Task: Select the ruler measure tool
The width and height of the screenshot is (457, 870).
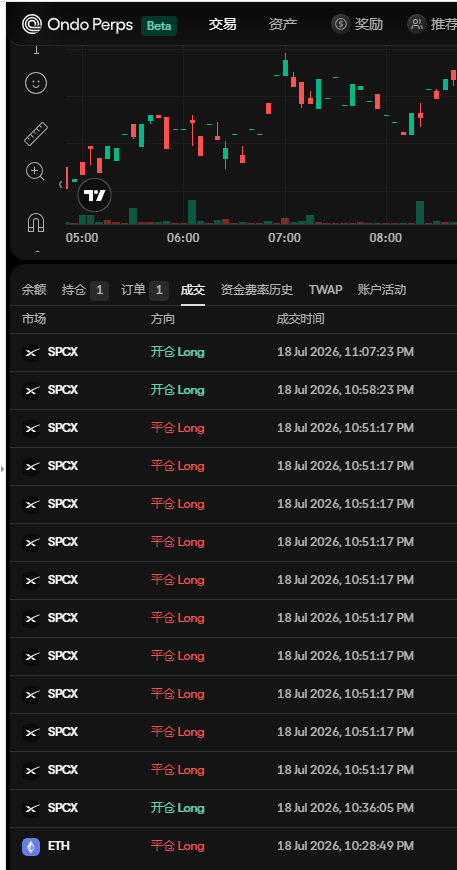Action: 36,134
